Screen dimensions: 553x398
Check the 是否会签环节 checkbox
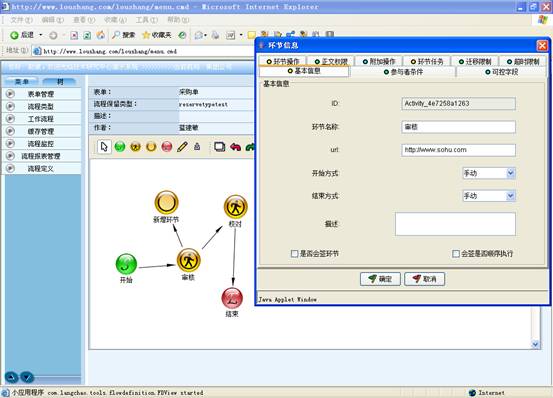294,253
